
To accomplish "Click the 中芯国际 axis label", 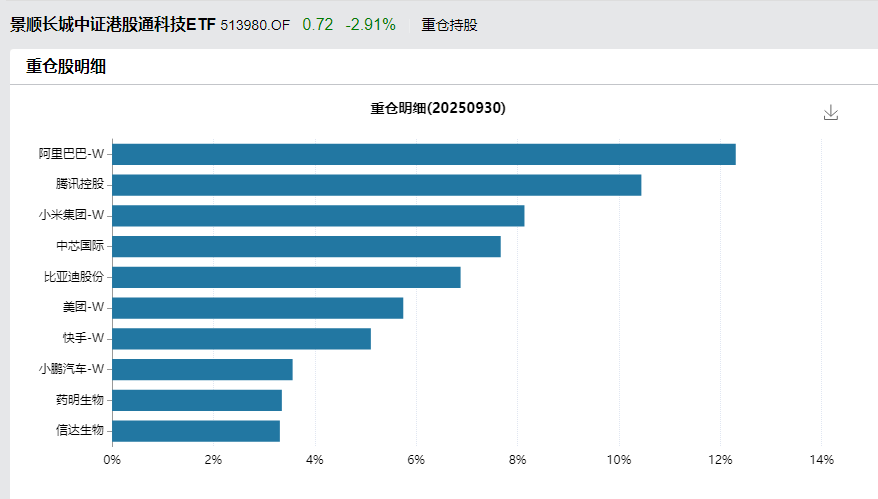I will (x=80, y=245).
